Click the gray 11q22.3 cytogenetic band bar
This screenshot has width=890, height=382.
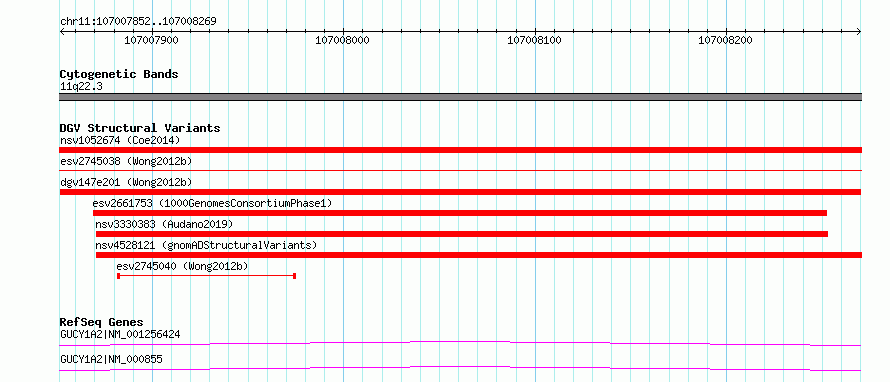(460, 97)
